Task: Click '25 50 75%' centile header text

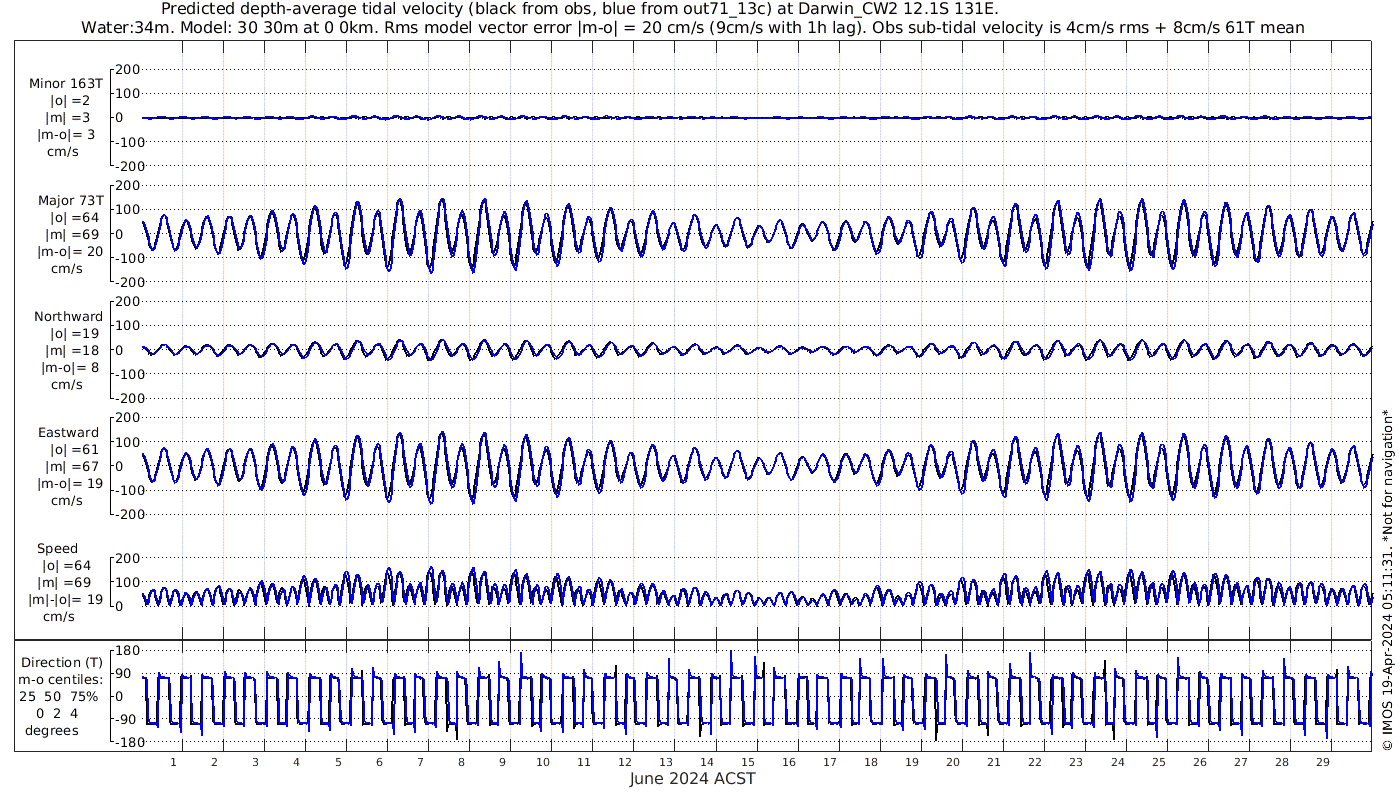Action: (61, 696)
